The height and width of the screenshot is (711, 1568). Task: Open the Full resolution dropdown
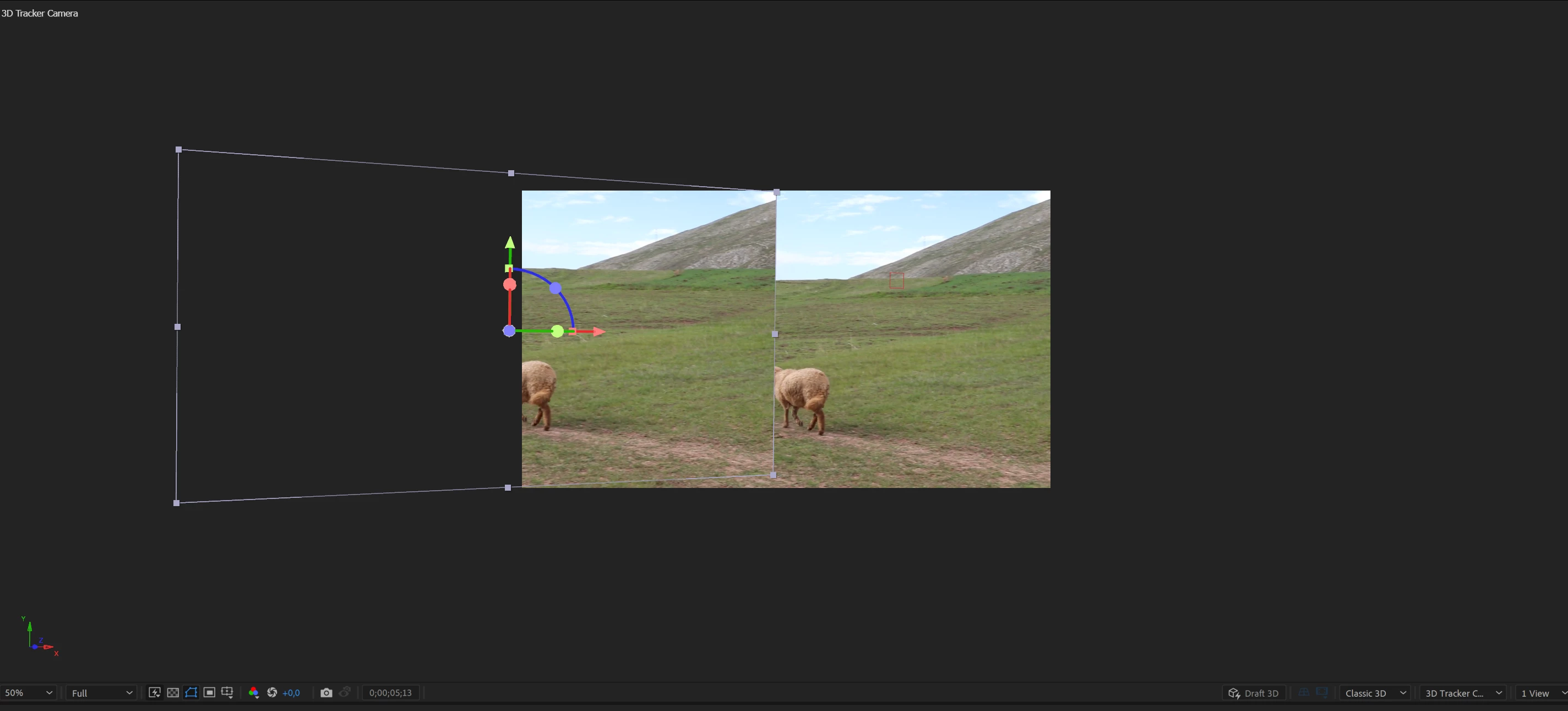[x=102, y=693]
